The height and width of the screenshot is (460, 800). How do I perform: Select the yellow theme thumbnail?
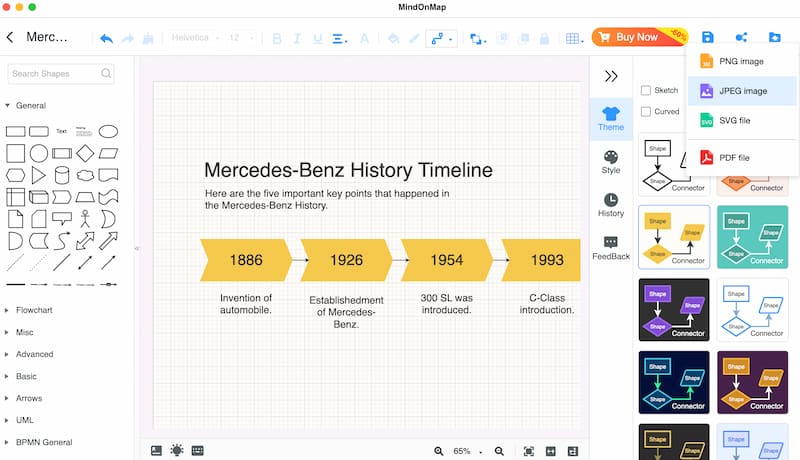(x=674, y=237)
